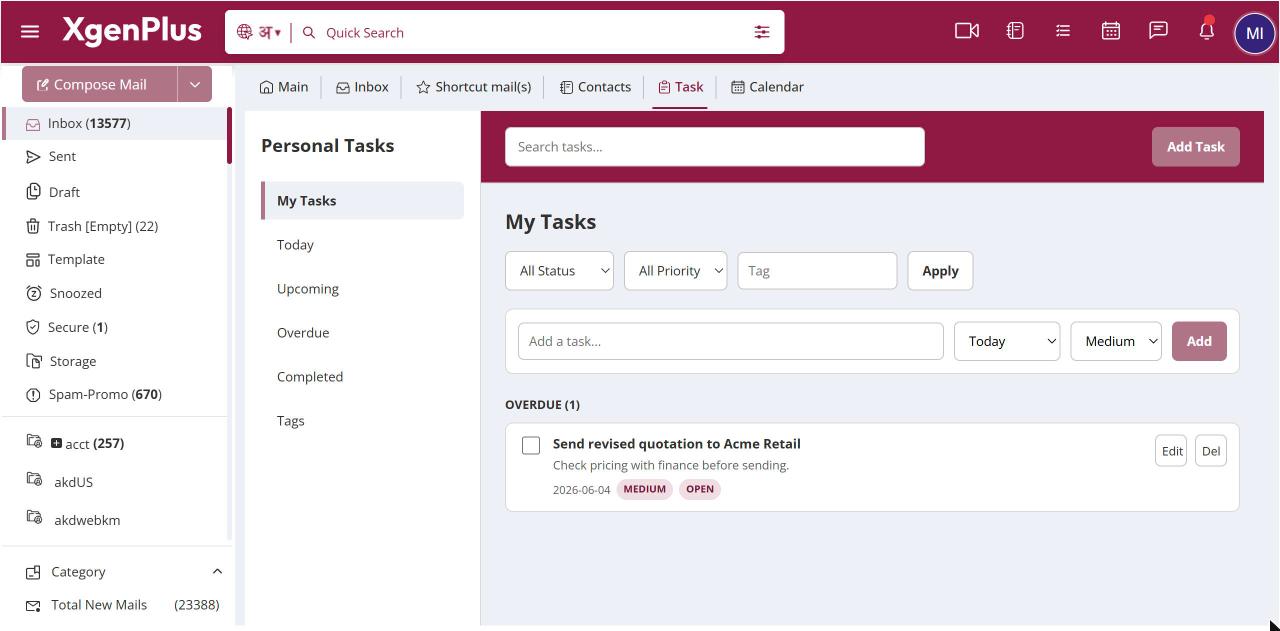This screenshot has height=631, width=1280.
Task: Open advanced search filter options
Action: point(762,32)
